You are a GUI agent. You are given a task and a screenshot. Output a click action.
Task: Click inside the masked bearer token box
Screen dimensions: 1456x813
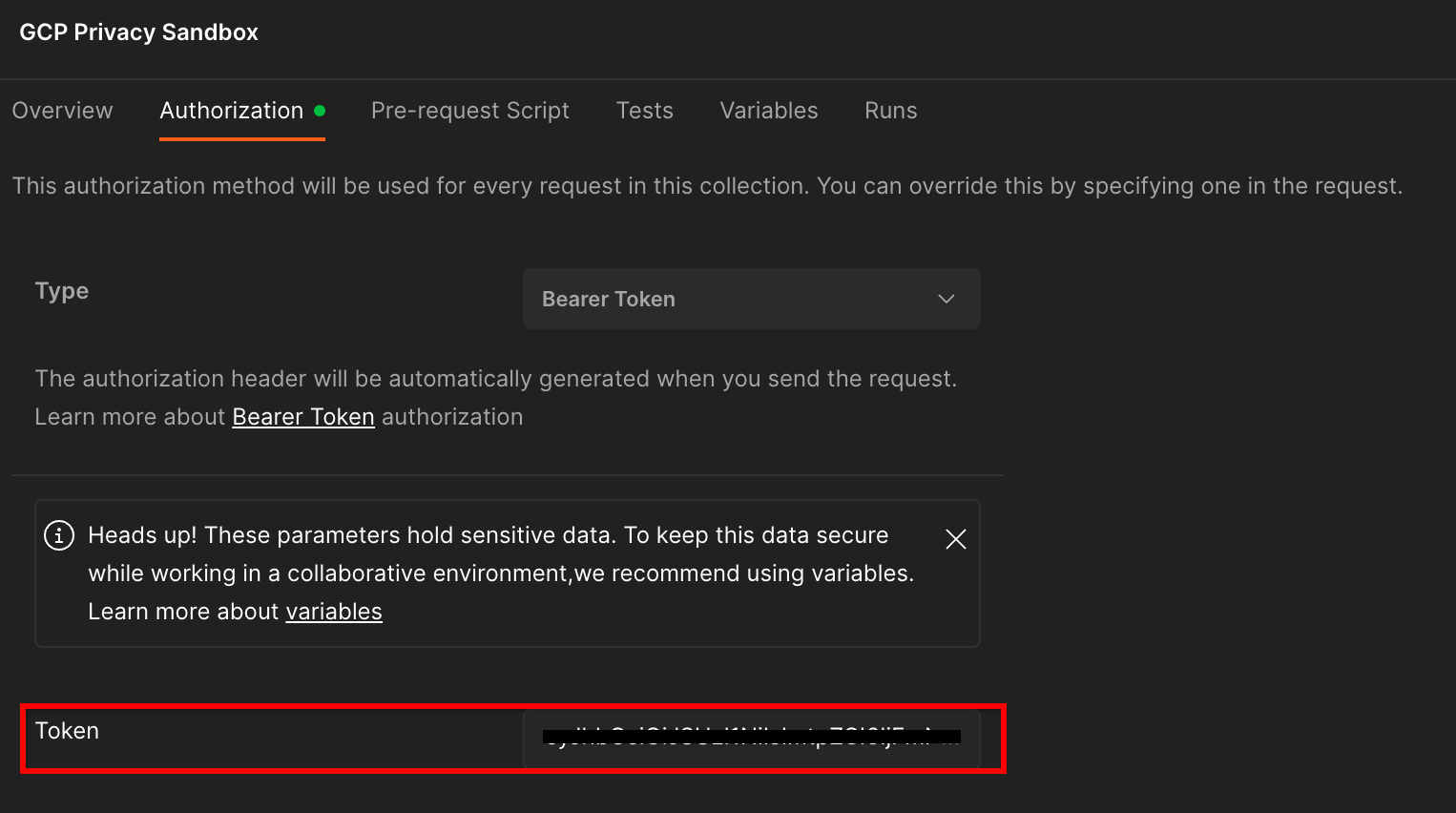click(751, 739)
